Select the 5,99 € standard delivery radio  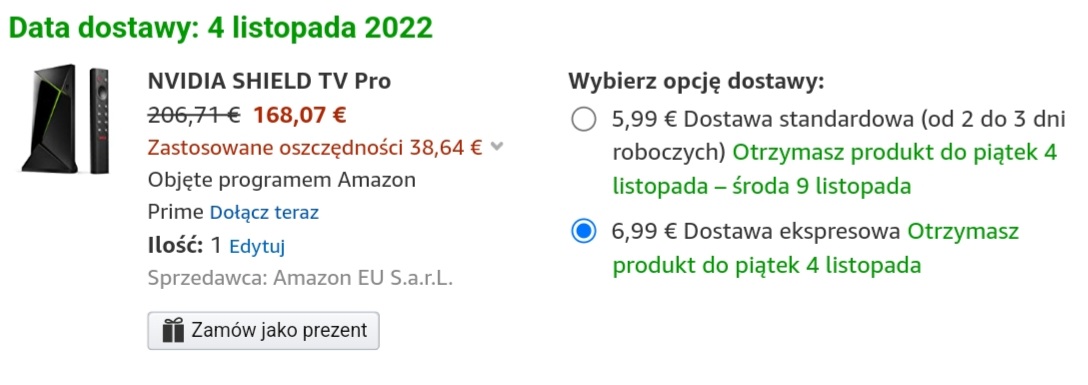[584, 119]
